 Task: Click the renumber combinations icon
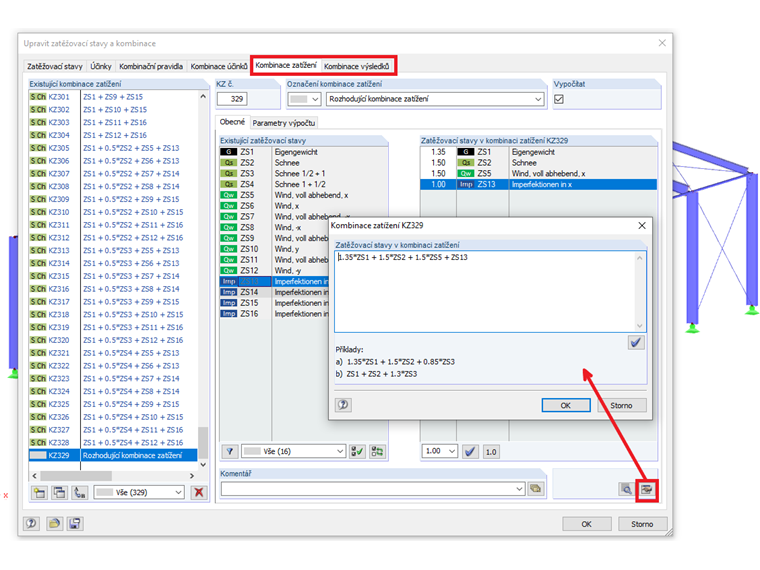coord(80,492)
